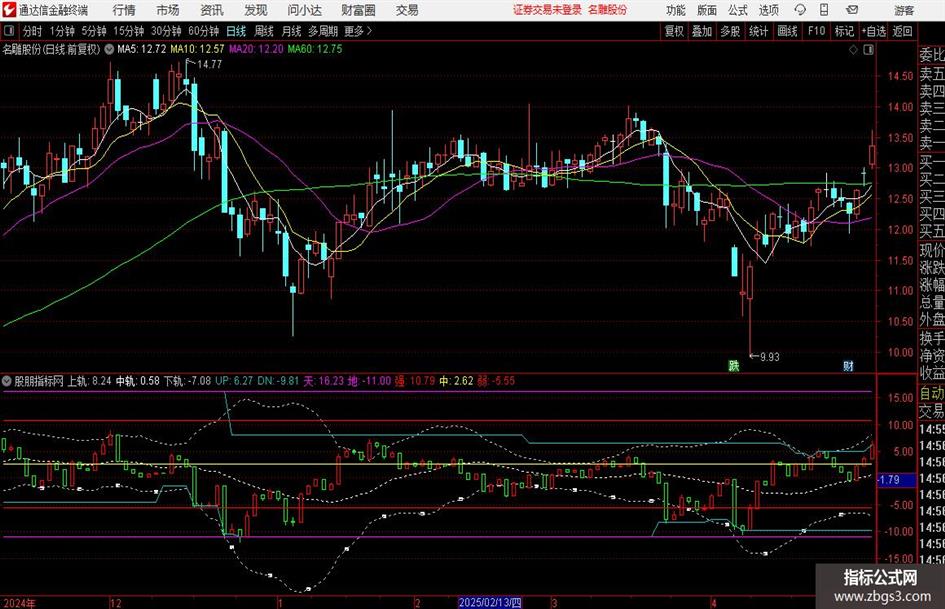Image resolution: width=945 pixels, height=609 pixels.
Task: Click the 证券交易未登录 status link
Action: [547, 10]
